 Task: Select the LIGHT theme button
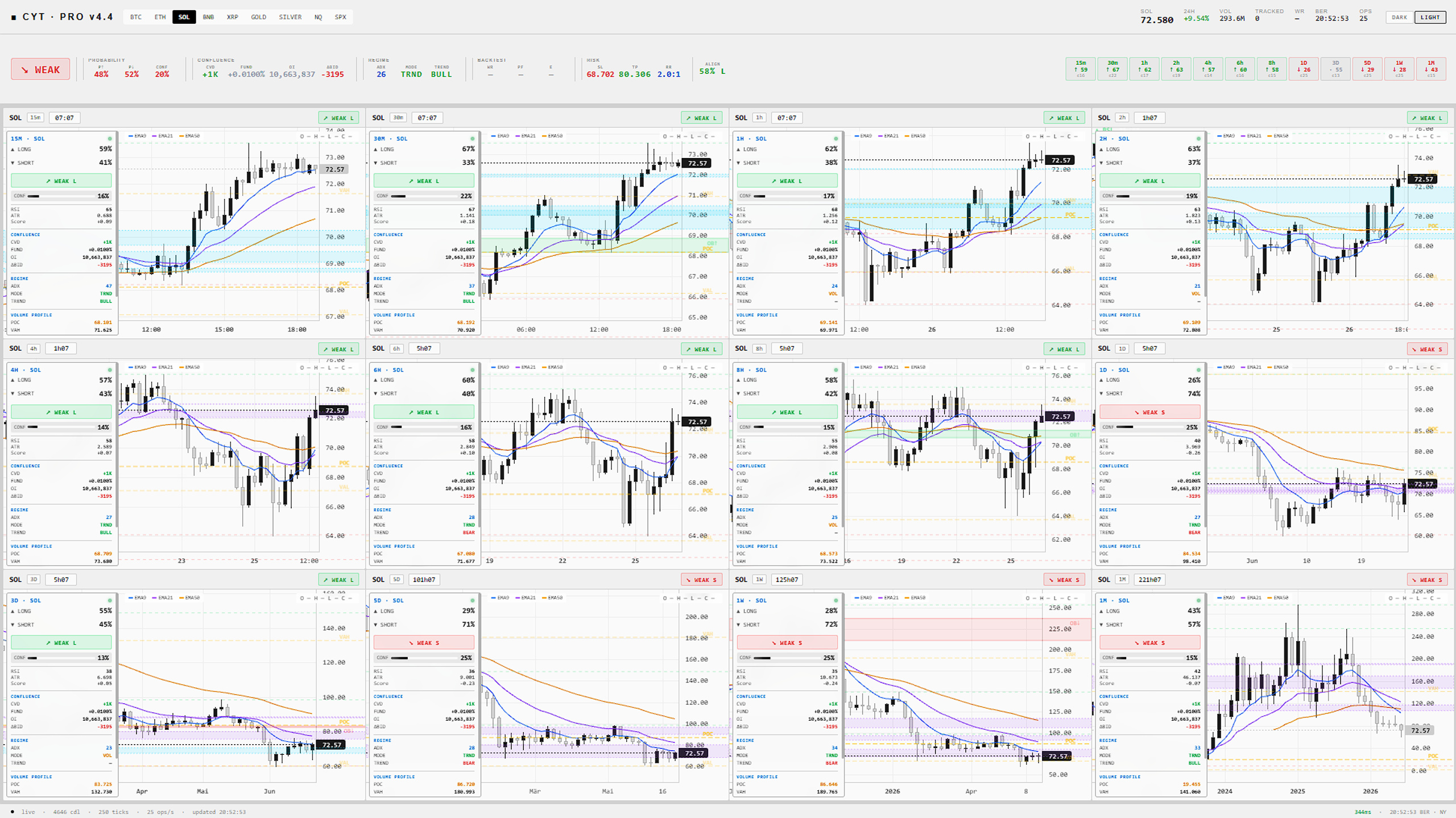(1430, 17)
